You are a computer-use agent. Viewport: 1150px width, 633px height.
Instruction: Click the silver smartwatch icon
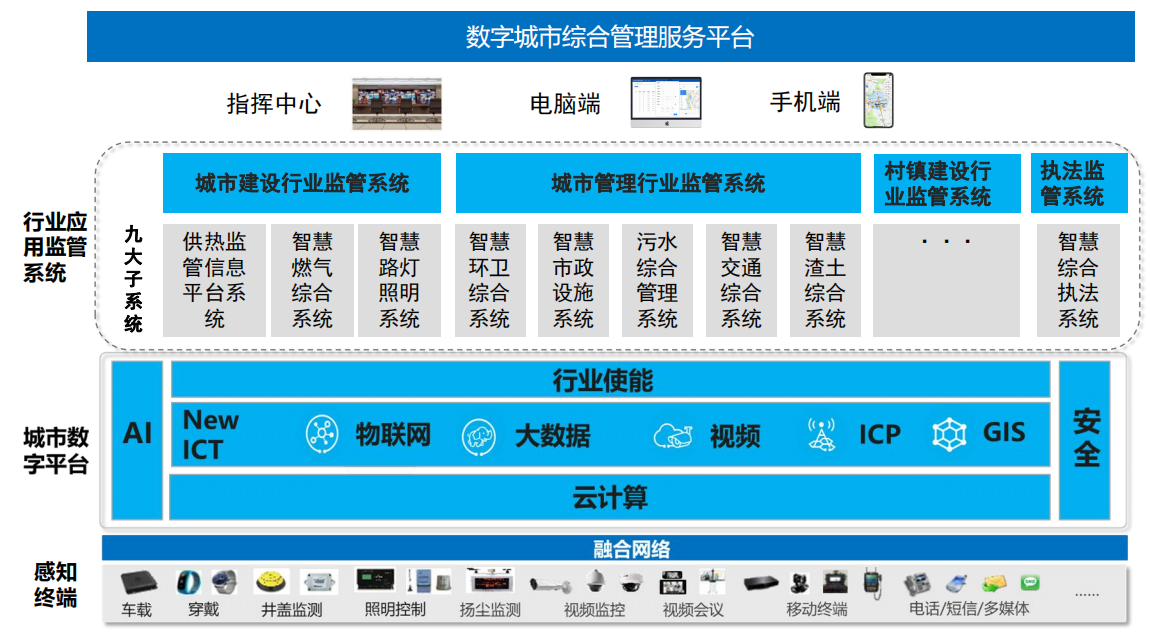coord(224,582)
